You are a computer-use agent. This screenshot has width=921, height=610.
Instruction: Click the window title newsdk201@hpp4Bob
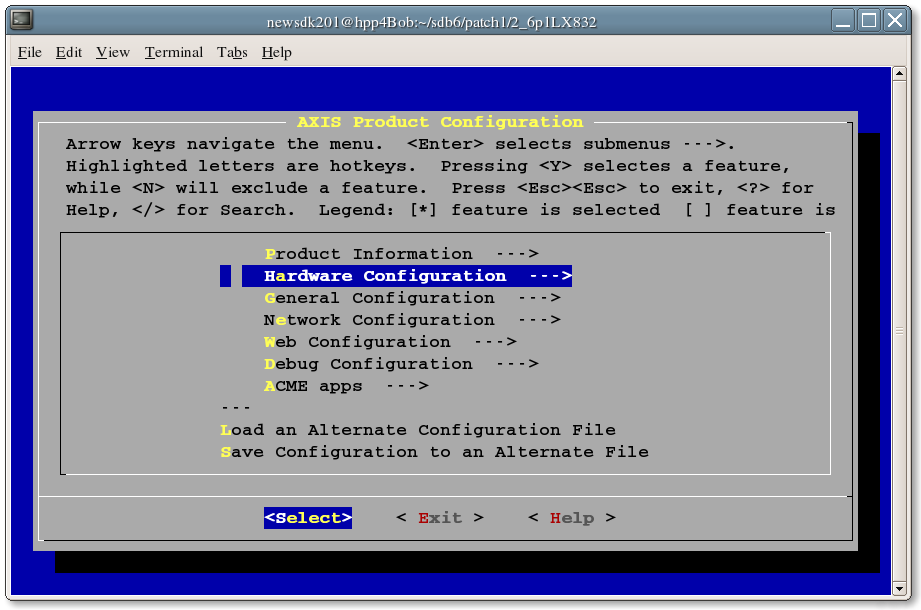click(x=431, y=22)
